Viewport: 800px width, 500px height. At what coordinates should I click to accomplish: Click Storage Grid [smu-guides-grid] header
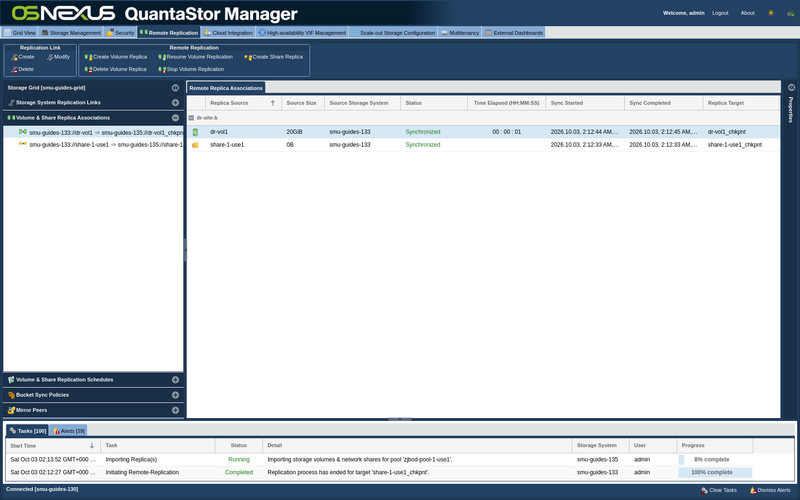click(x=46, y=88)
